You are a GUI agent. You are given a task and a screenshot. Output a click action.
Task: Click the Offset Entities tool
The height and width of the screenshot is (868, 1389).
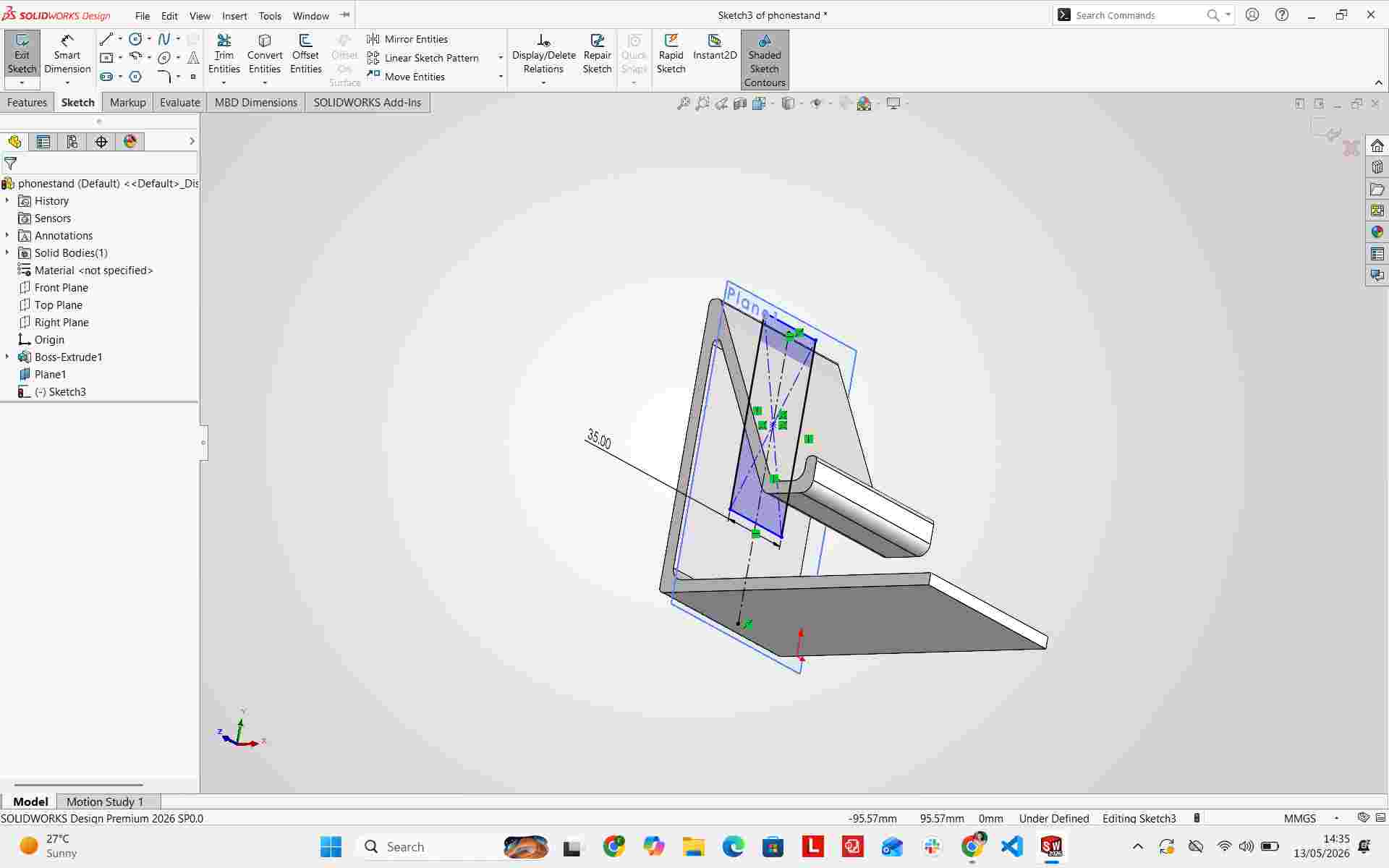tap(306, 54)
